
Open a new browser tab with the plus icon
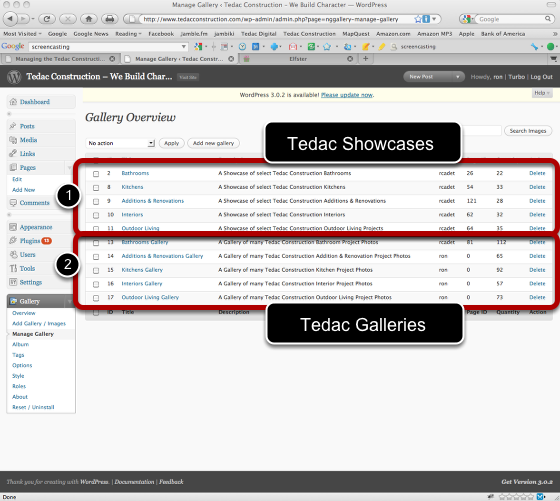coord(365,58)
